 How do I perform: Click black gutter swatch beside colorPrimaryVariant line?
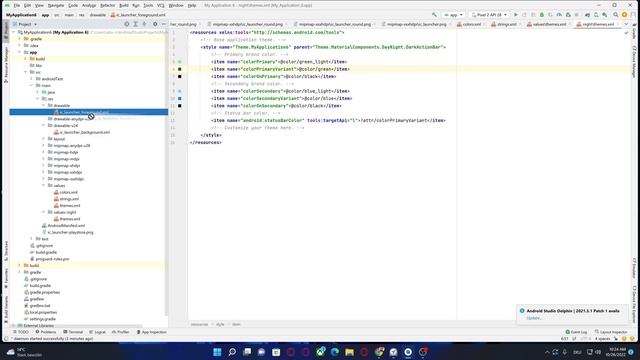[x=180, y=69]
